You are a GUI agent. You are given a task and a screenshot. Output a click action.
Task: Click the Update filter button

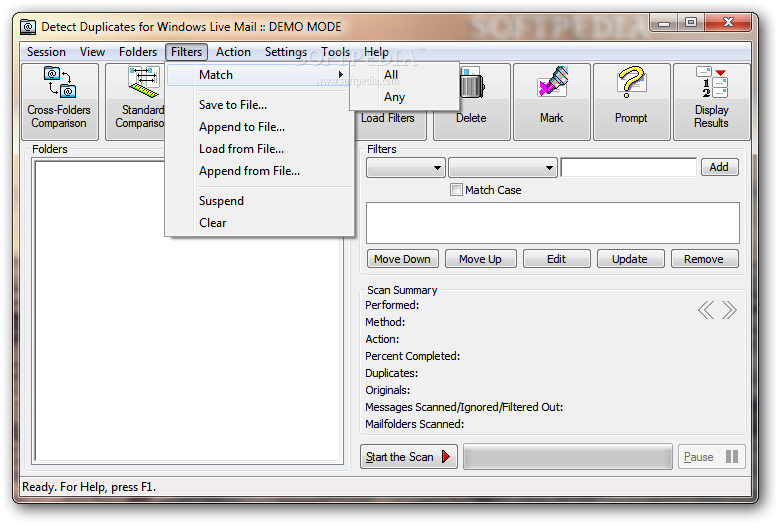point(630,259)
